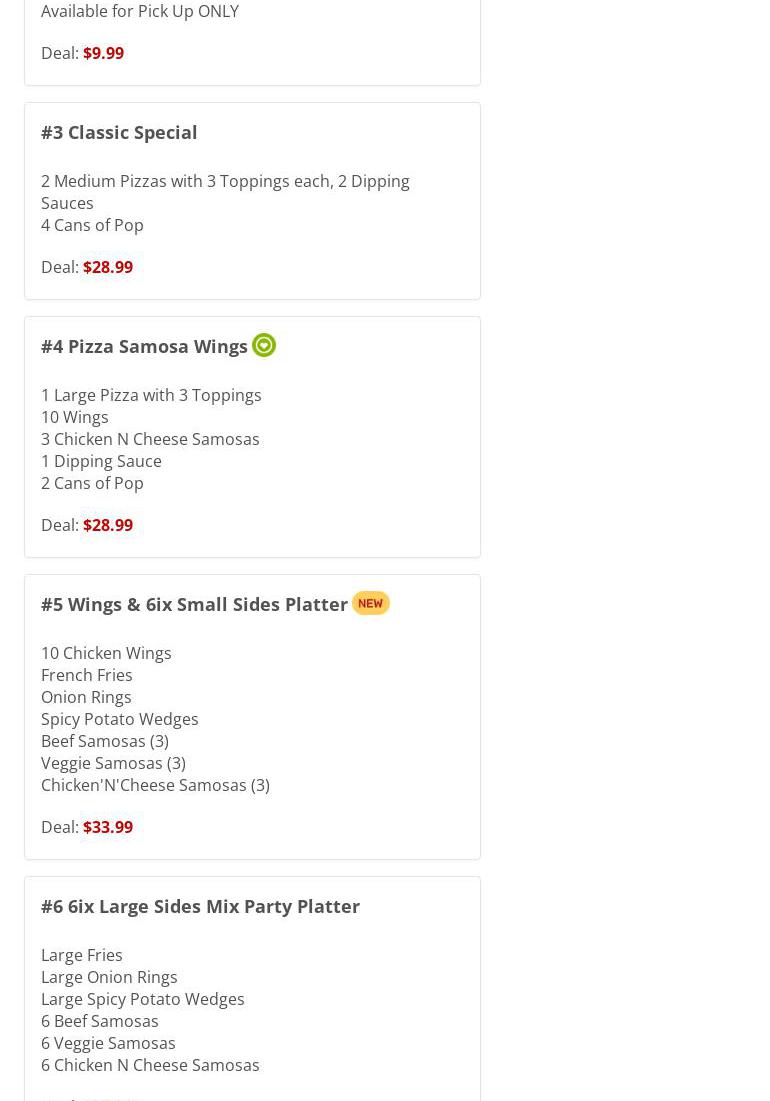
Task: Click the green icon beside Pizza Samosa Wings
Action: [x=264, y=345]
